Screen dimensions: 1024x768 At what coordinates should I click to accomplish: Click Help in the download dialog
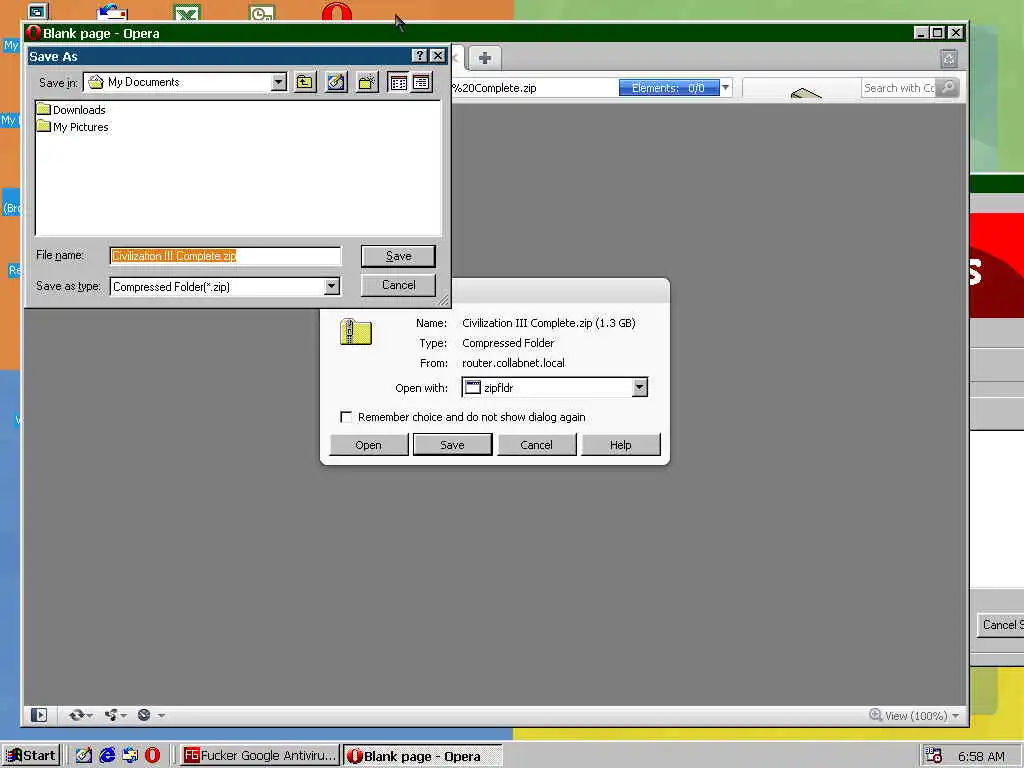tap(620, 445)
